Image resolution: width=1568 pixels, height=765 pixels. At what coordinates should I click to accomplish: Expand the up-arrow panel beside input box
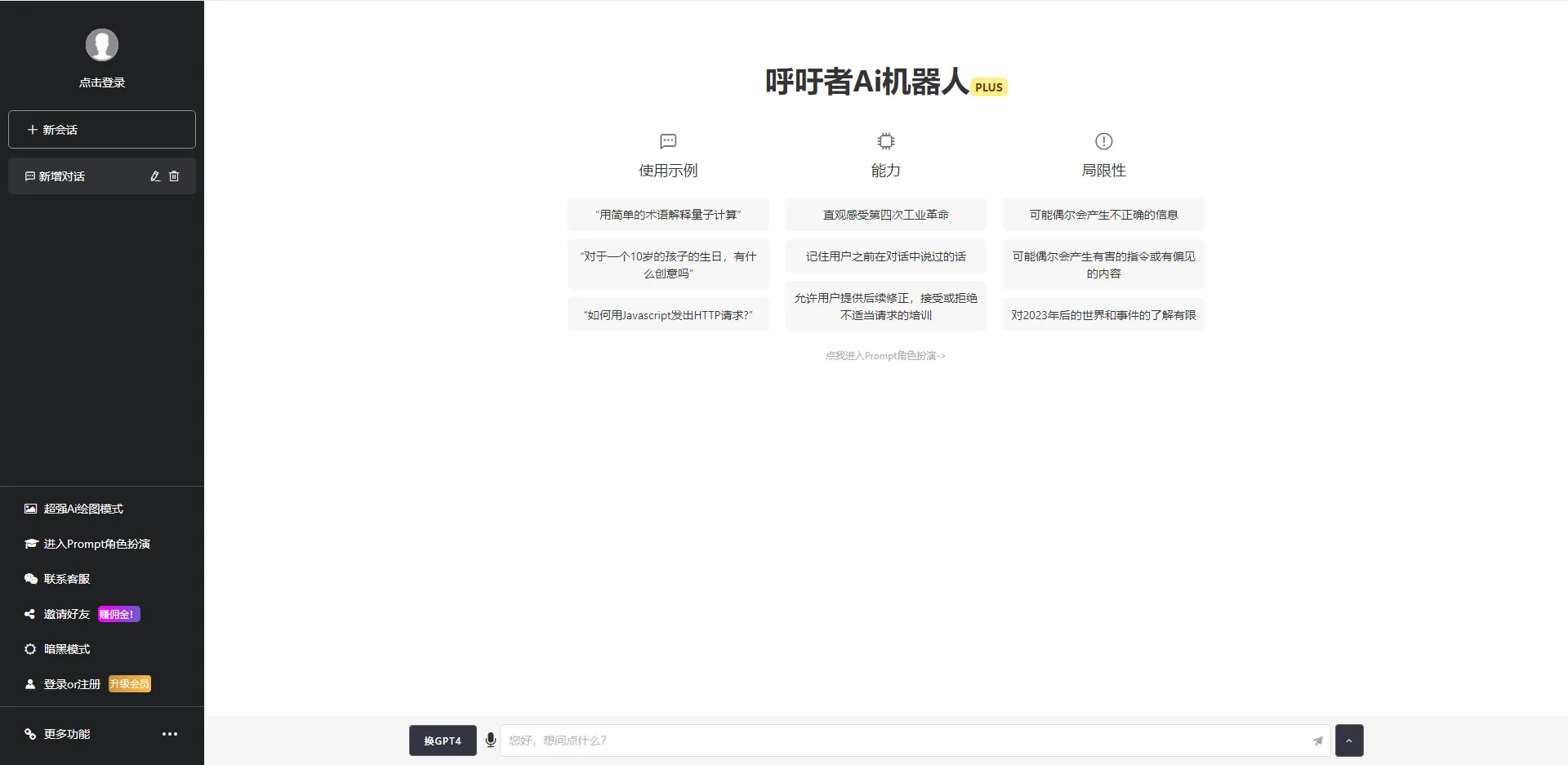pyautogui.click(x=1349, y=741)
